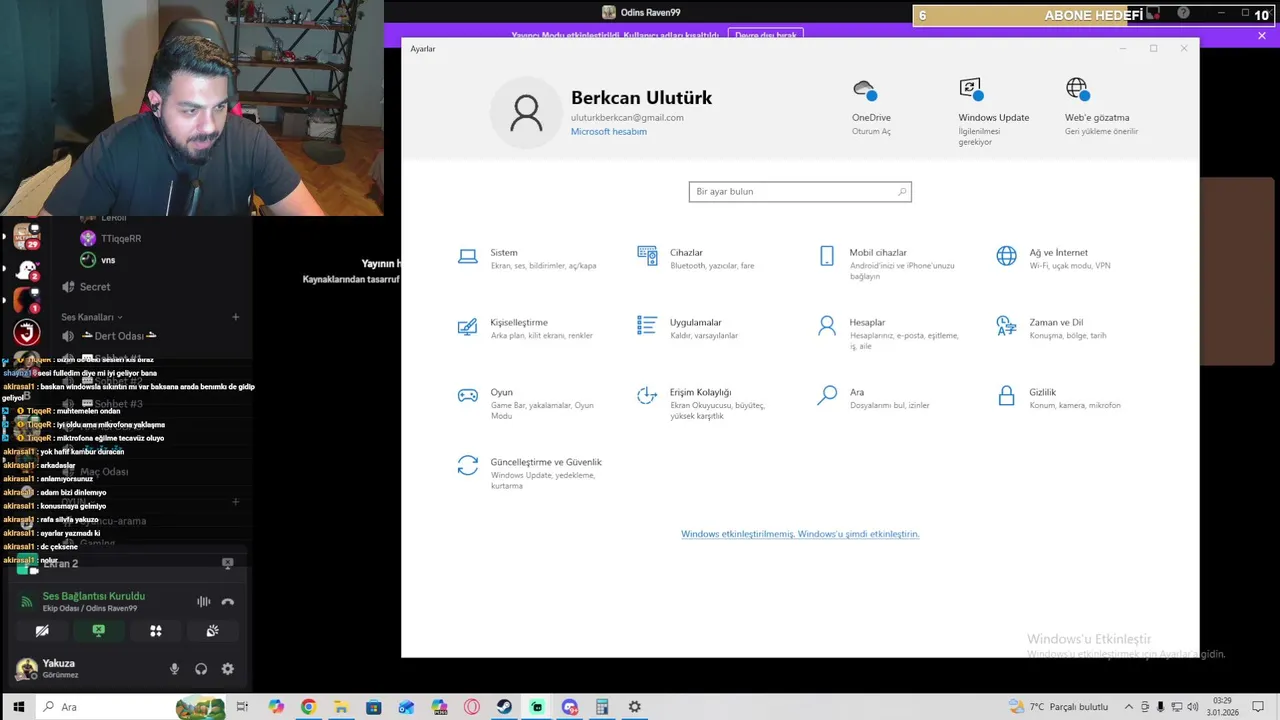Toggle Discord microphone mute
This screenshot has height=720, width=1280.
pyautogui.click(x=174, y=669)
